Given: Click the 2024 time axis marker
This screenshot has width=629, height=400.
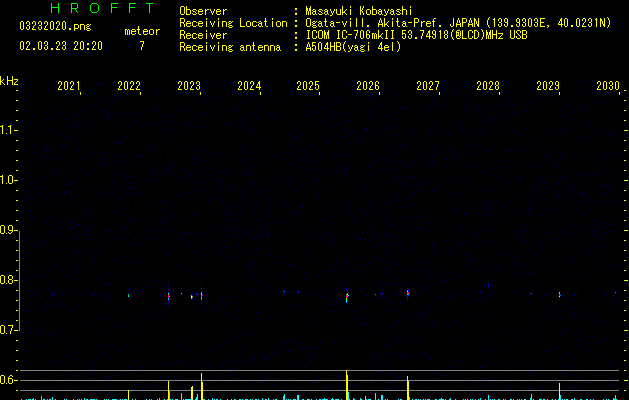Looking at the screenshot, I should click(249, 85).
